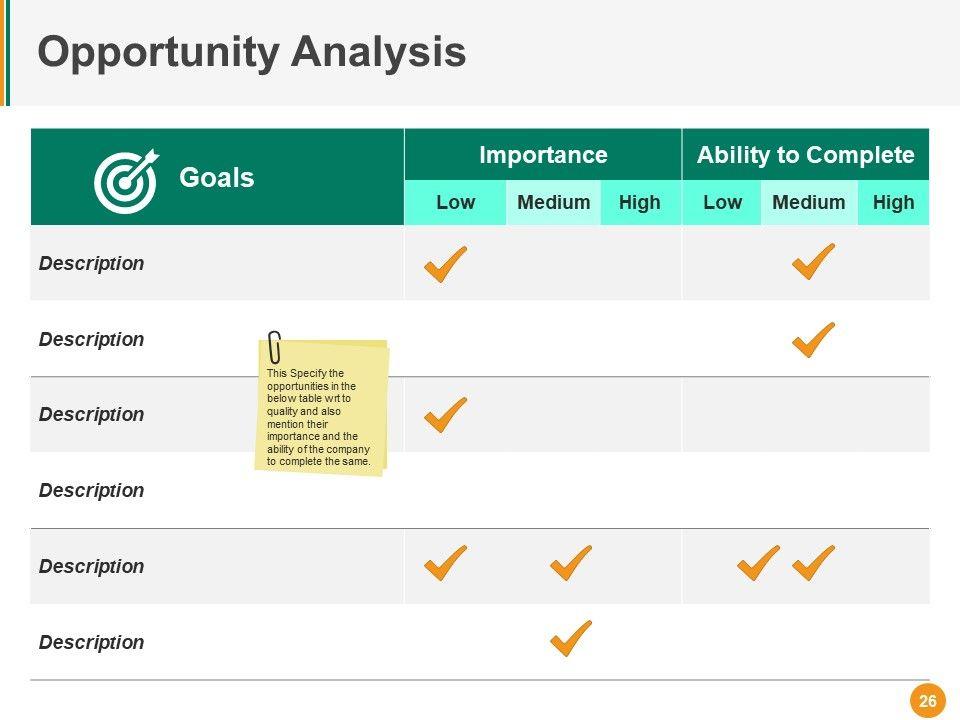960x720 pixels.
Task: Click the Opportunity Analysis title
Action: 252,52
